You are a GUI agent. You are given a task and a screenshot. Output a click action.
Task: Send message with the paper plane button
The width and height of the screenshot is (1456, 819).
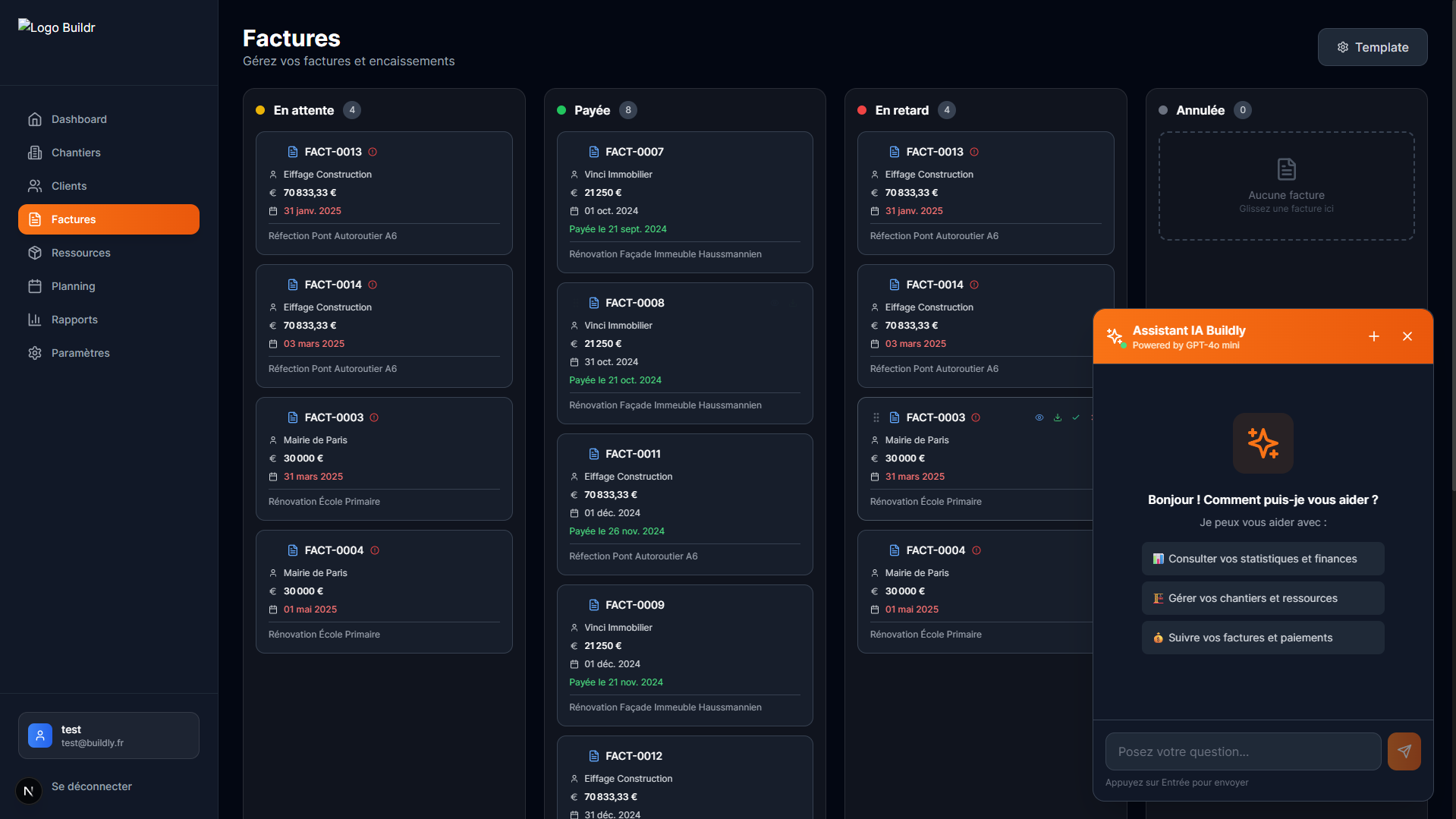1404,751
